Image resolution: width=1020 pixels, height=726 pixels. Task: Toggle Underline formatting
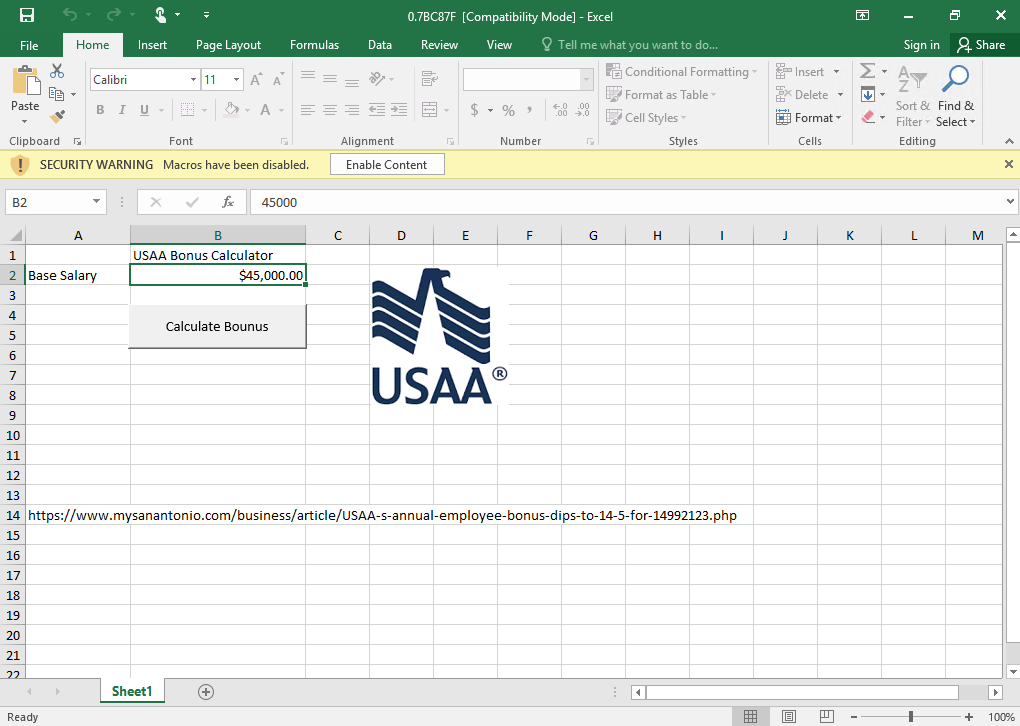pos(144,110)
